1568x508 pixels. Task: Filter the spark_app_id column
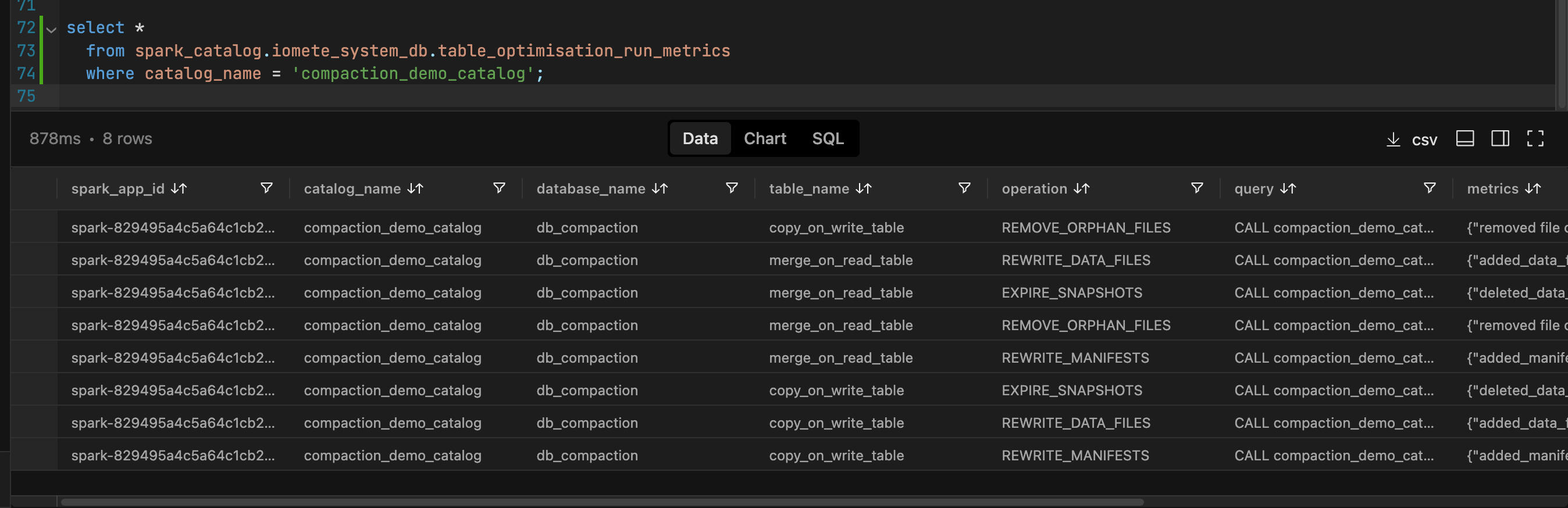pyautogui.click(x=266, y=188)
